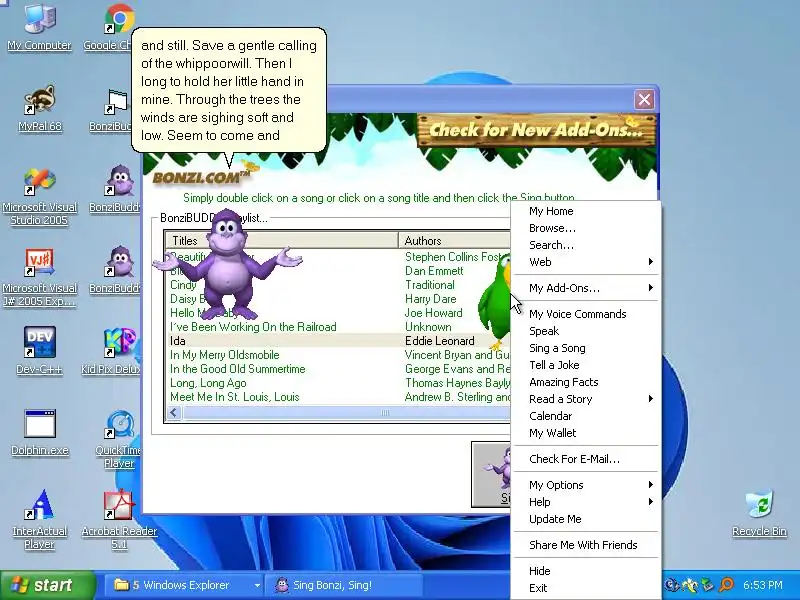Choose My Wallet menu entry
This screenshot has width=800, height=600.
point(585,433)
